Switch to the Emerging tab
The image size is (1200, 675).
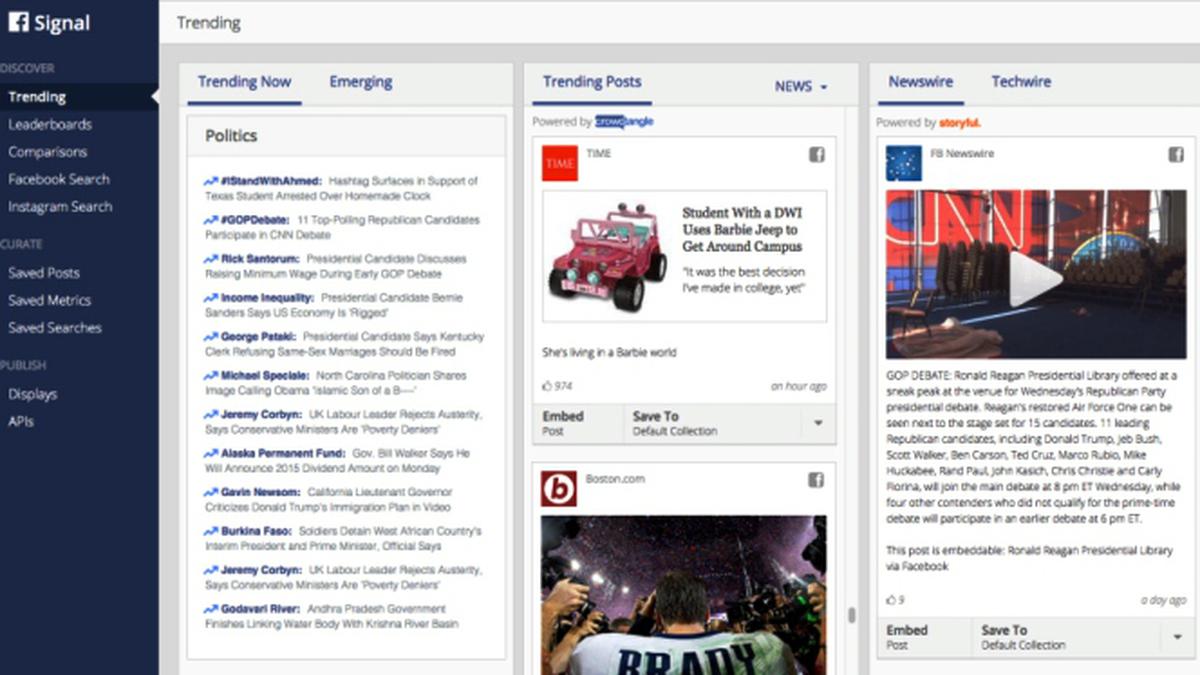[x=360, y=82]
